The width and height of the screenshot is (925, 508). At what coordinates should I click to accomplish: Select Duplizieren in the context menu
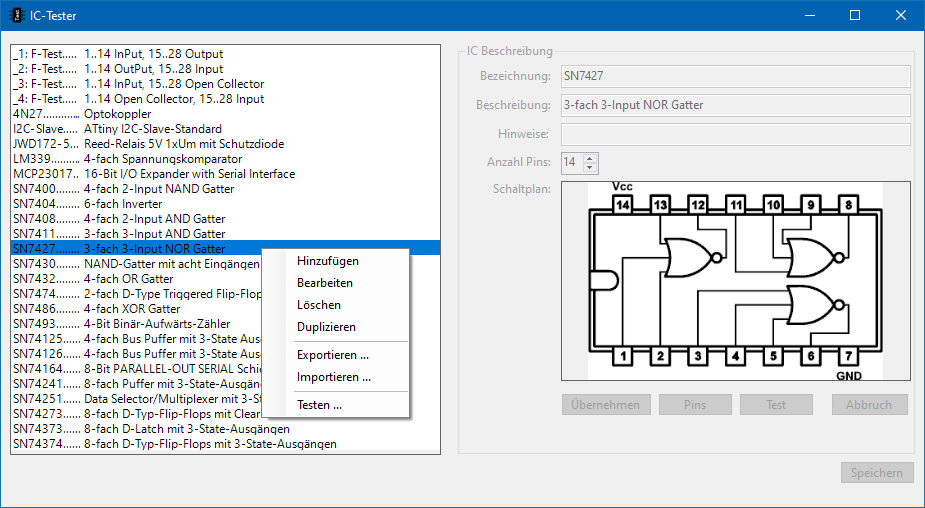[x=335, y=326]
